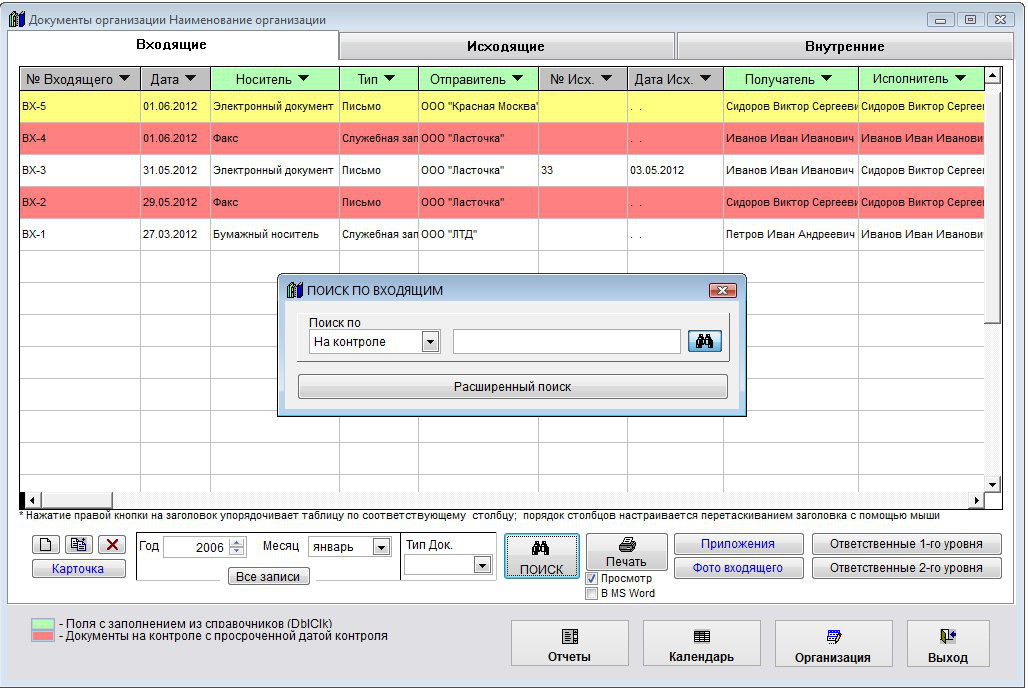The image size is (1028, 688).
Task: Expand the Месяц dropdown
Action: point(381,547)
